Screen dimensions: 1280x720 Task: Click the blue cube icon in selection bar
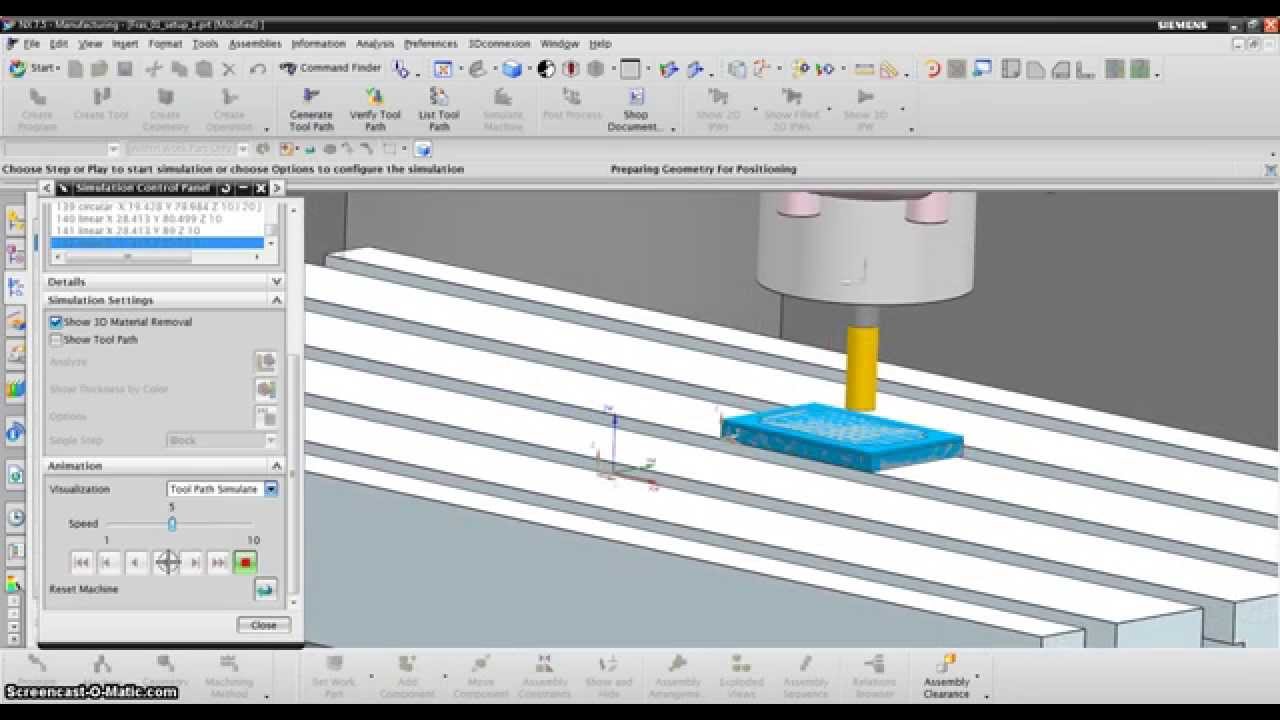pos(423,149)
